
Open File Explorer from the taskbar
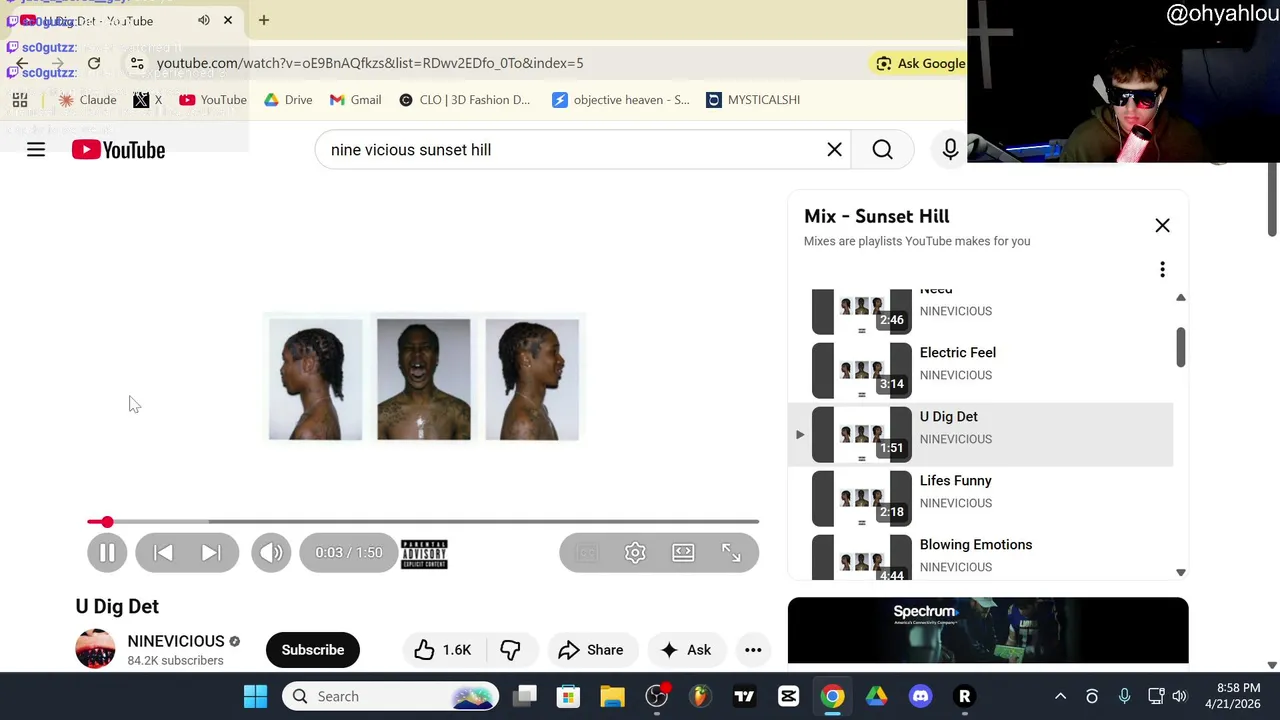click(612, 696)
